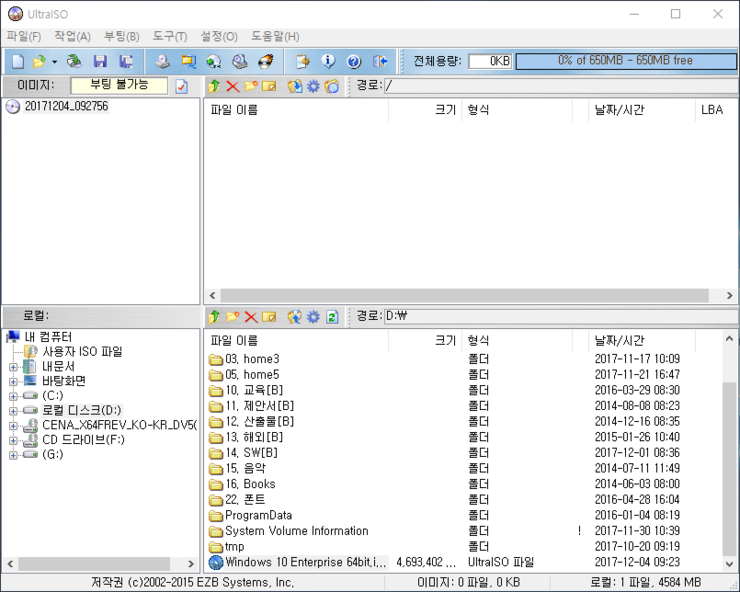Expand the CD 드라이브(F:) node

click(x=13, y=440)
